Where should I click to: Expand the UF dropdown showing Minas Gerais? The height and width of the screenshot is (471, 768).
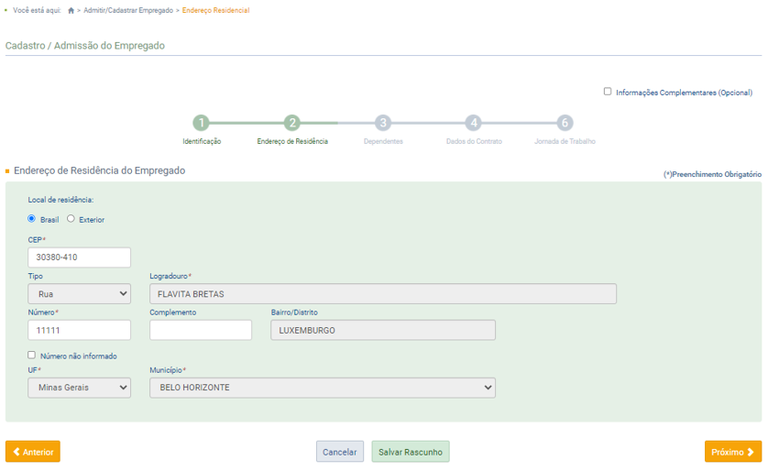[x=79, y=387]
